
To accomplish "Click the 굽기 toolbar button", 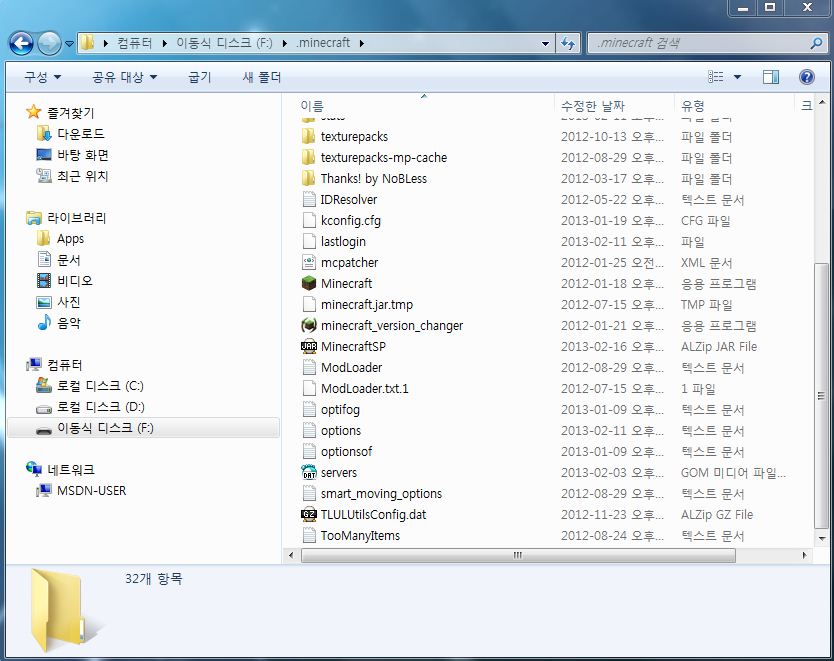I will (x=200, y=77).
